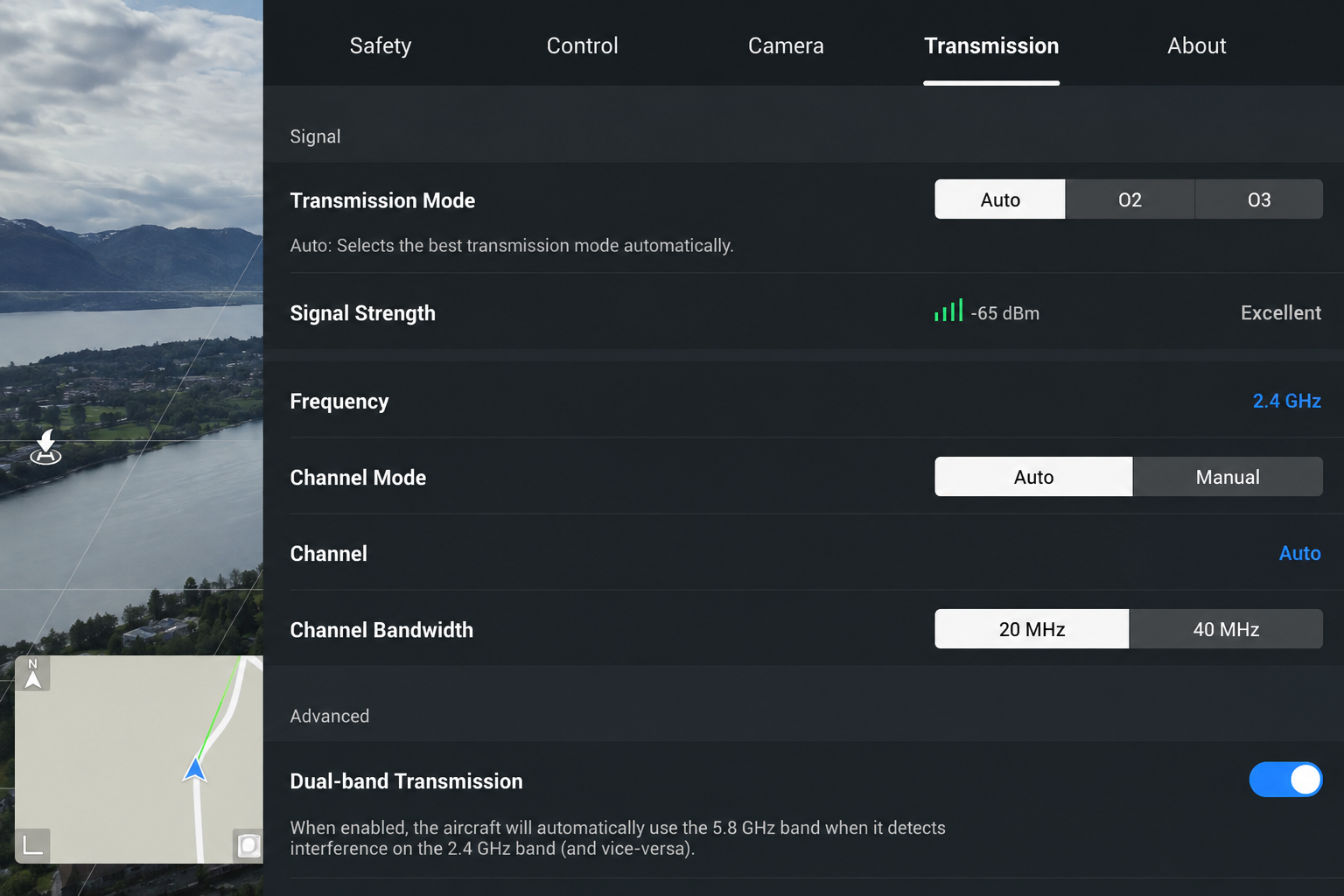Select O2 transmission mode
The height and width of the screenshot is (896, 1344).
point(1130,199)
